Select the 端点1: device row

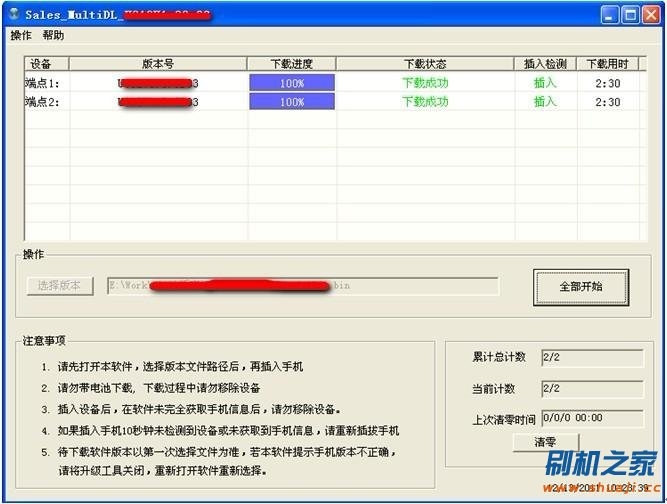pos(335,83)
